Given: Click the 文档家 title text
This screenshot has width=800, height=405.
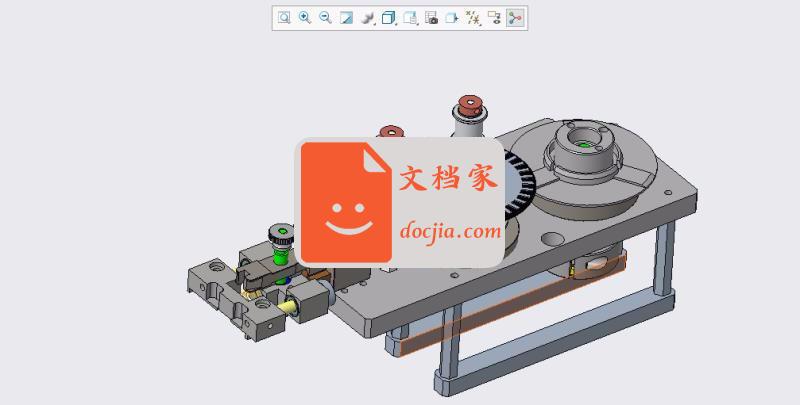Looking at the screenshot, I should [x=448, y=178].
